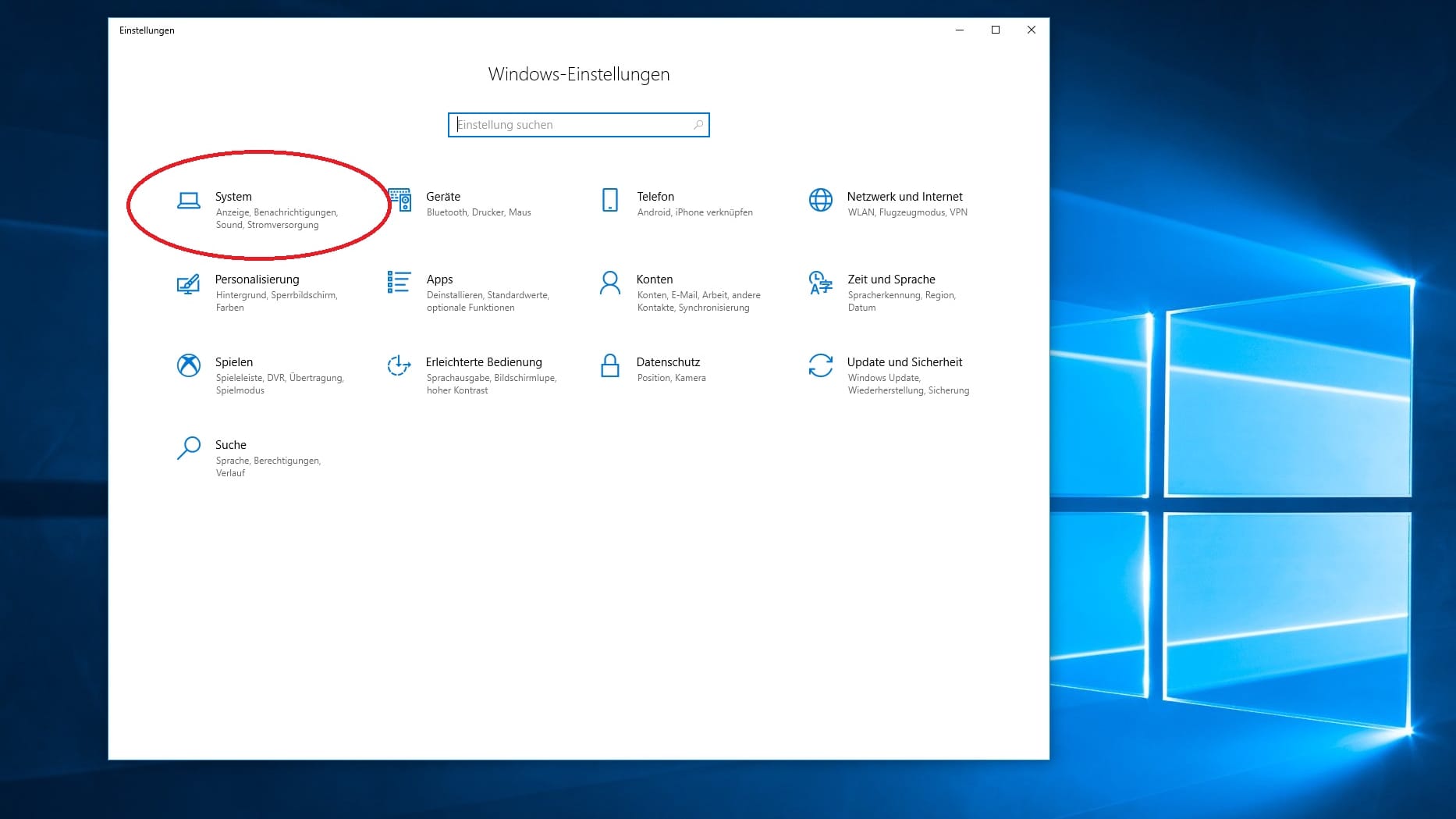Click the Erleichterte Bedienung clock icon
Viewport: 1456px width, 819px height.
point(399,365)
